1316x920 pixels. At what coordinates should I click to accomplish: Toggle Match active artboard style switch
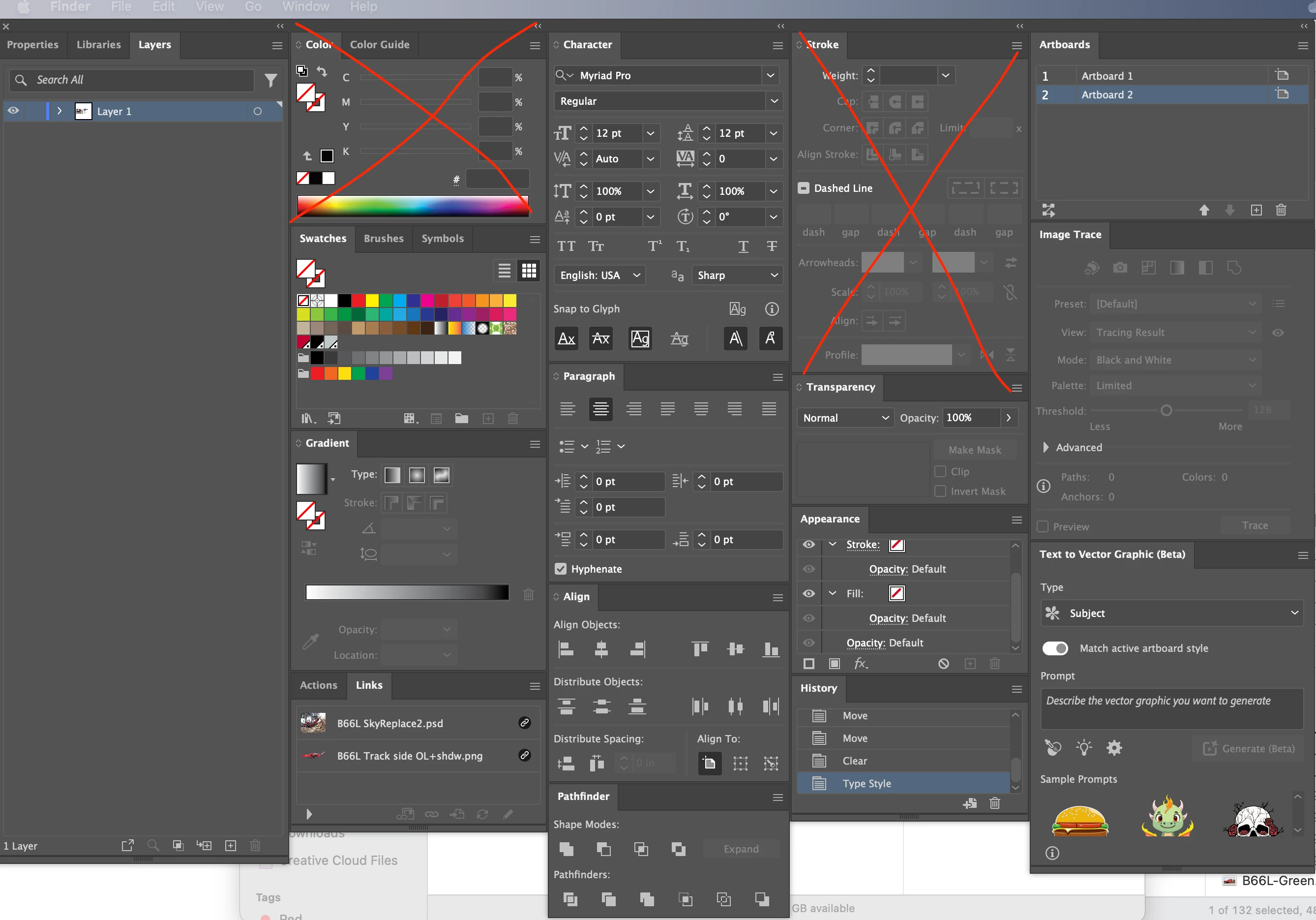(x=1055, y=648)
